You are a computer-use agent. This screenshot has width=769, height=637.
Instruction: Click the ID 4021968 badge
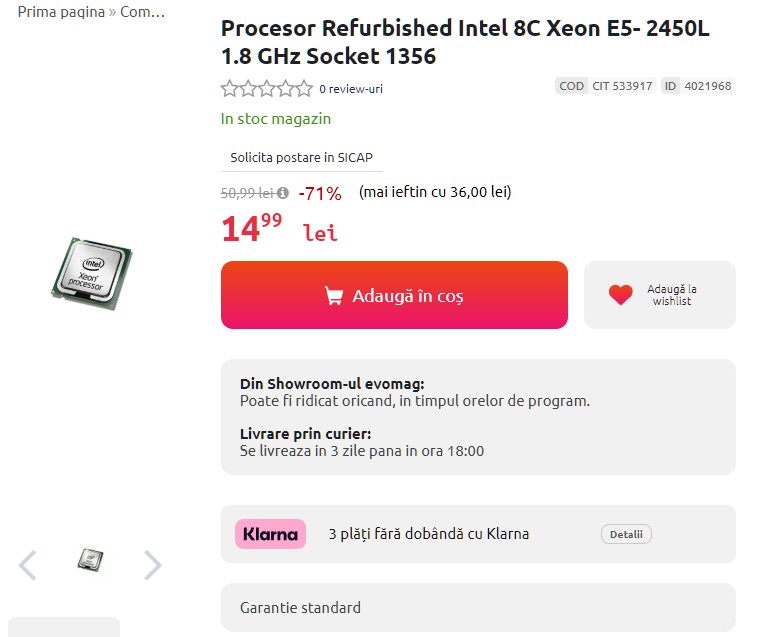click(x=697, y=86)
